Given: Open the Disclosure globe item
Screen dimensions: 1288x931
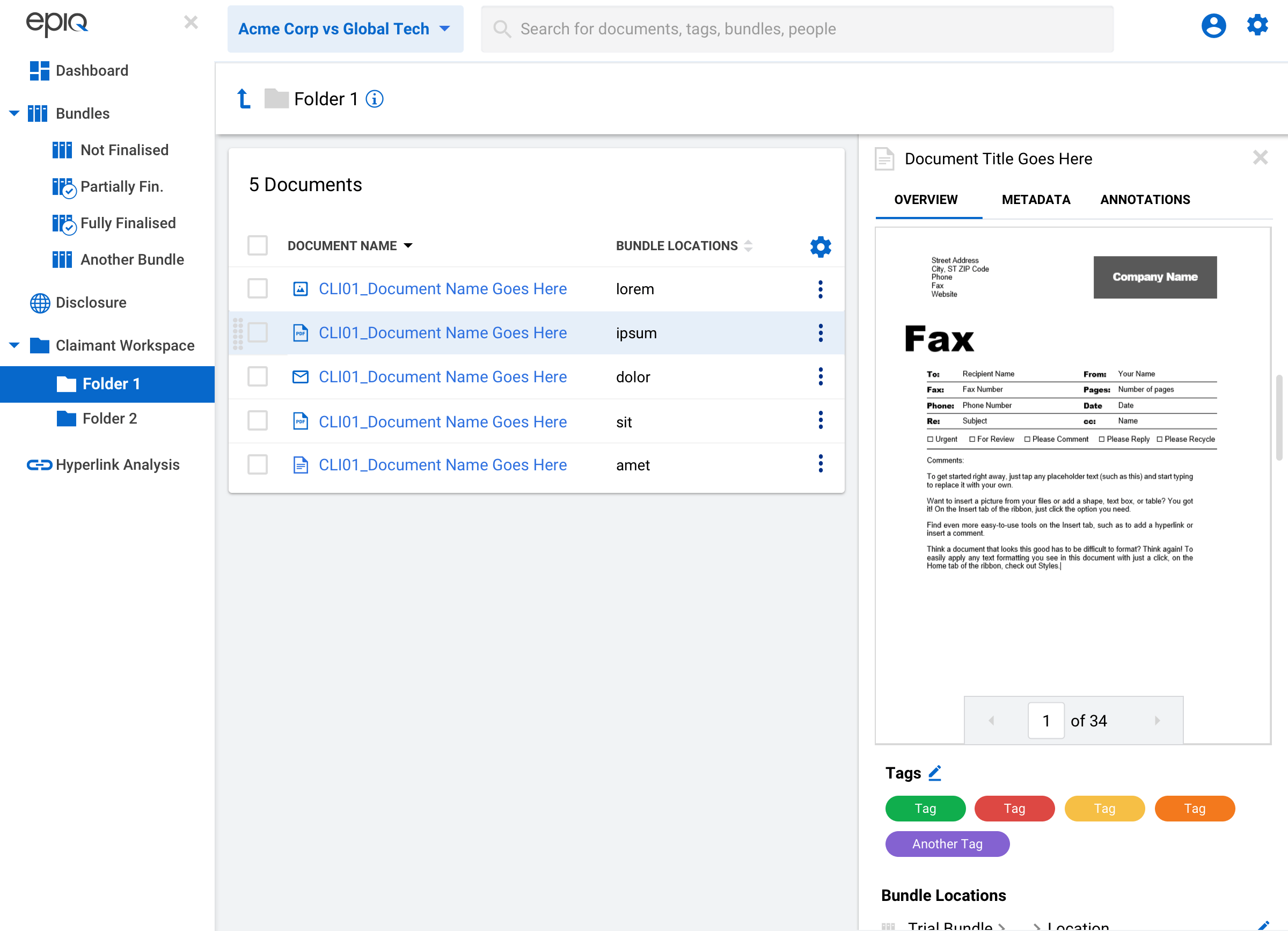Looking at the screenshot, I should pyautogui.click(x=91, y=303).
